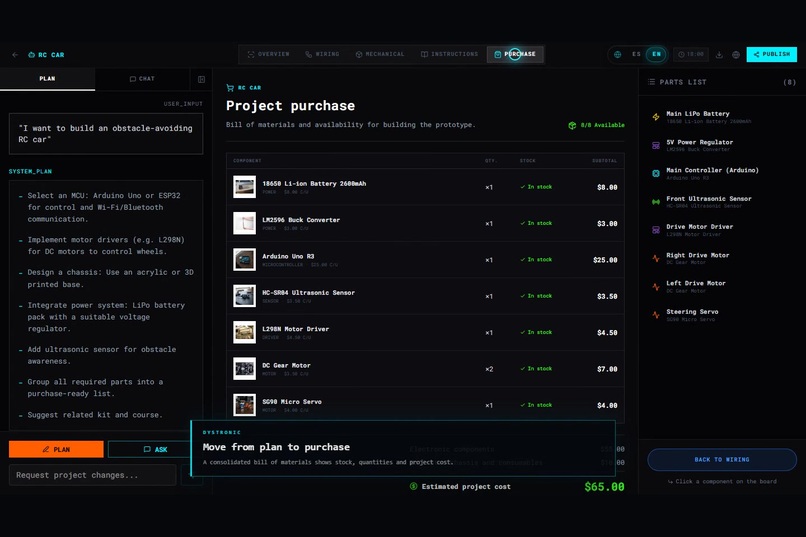The image size is (806, 537).
Task: Click the Ask mode button
Action: pos(149,449)
